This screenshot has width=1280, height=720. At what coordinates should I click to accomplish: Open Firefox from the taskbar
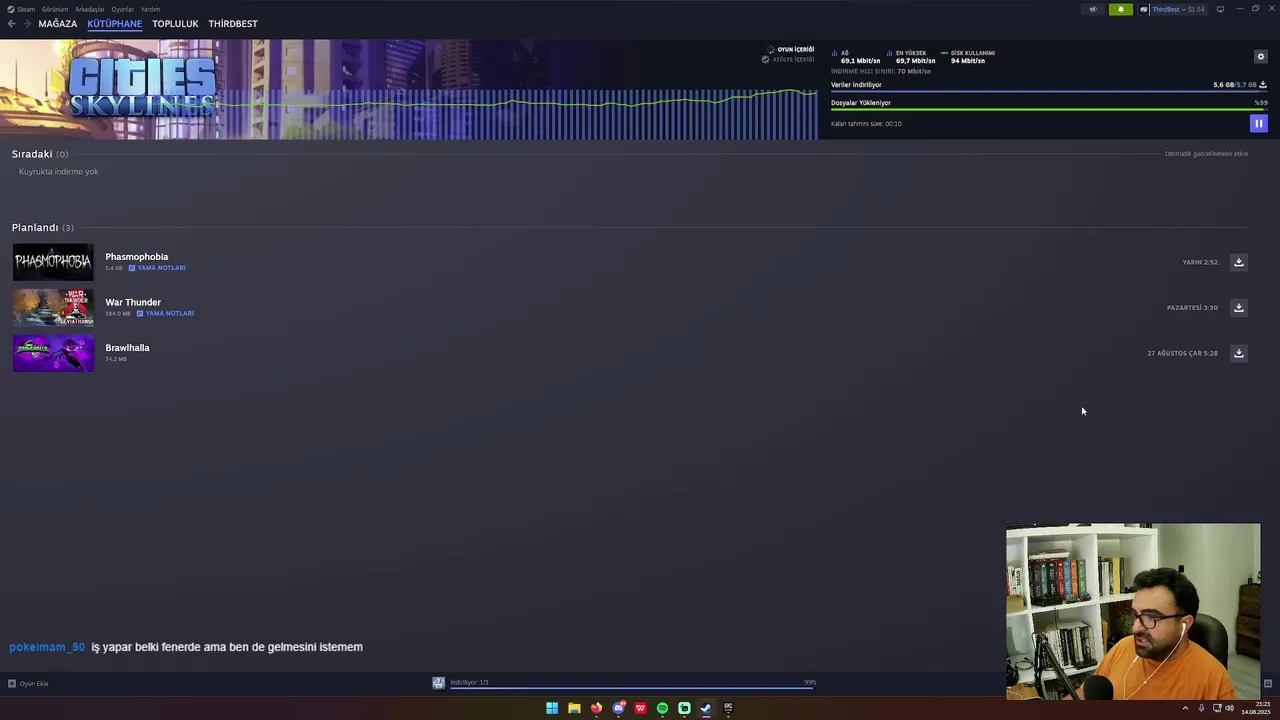click(596, 708)
